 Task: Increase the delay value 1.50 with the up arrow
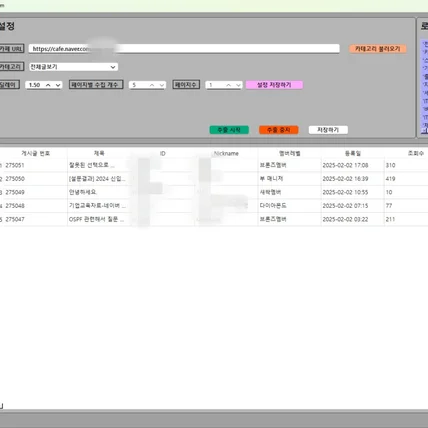48,85
